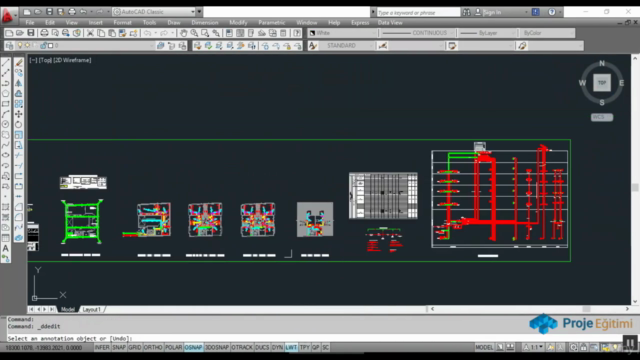Open the File menu
This screenshot has height=360, width=640.
[x=30, y=22]
